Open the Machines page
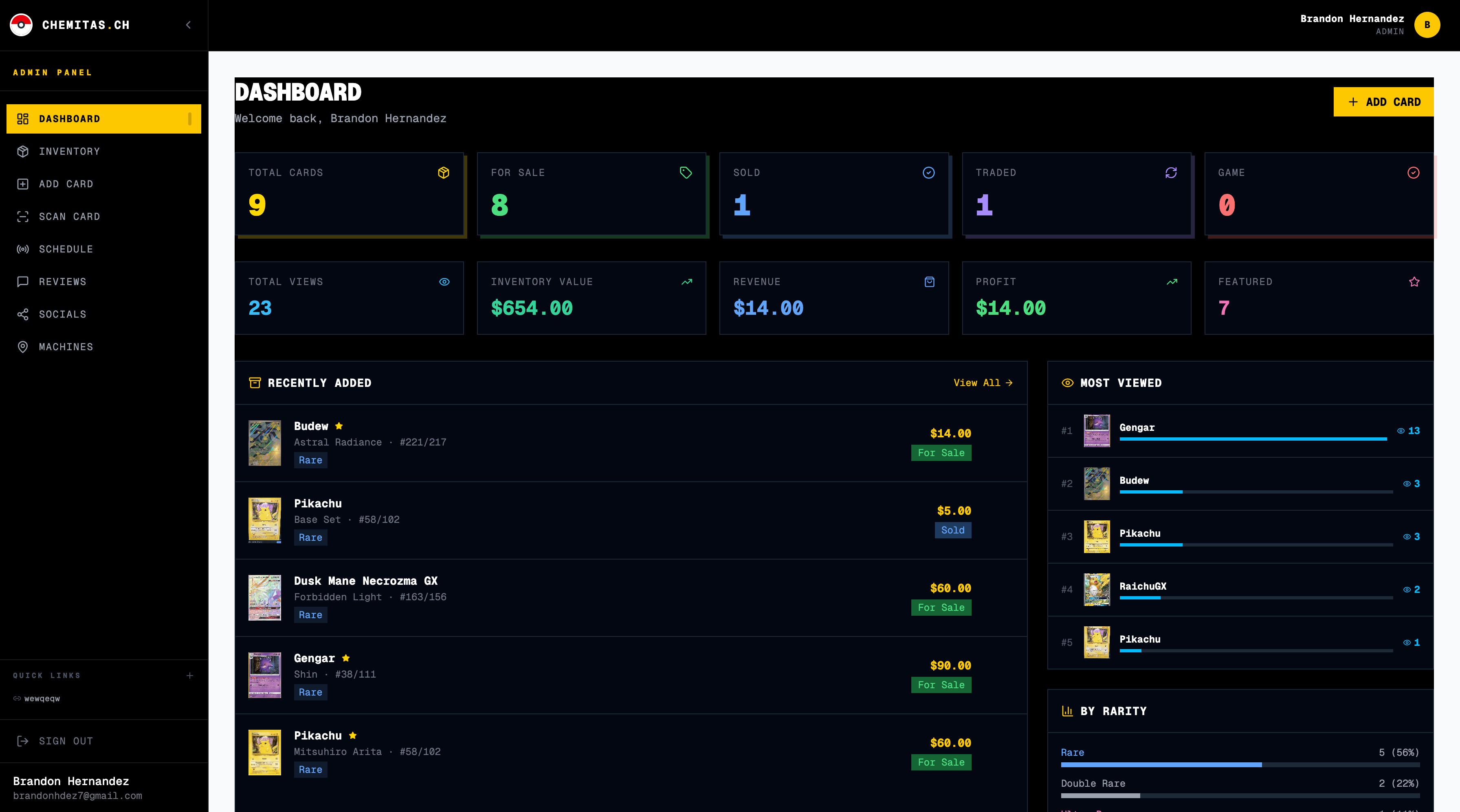The image size is (1460, 812). click(104, 347)
